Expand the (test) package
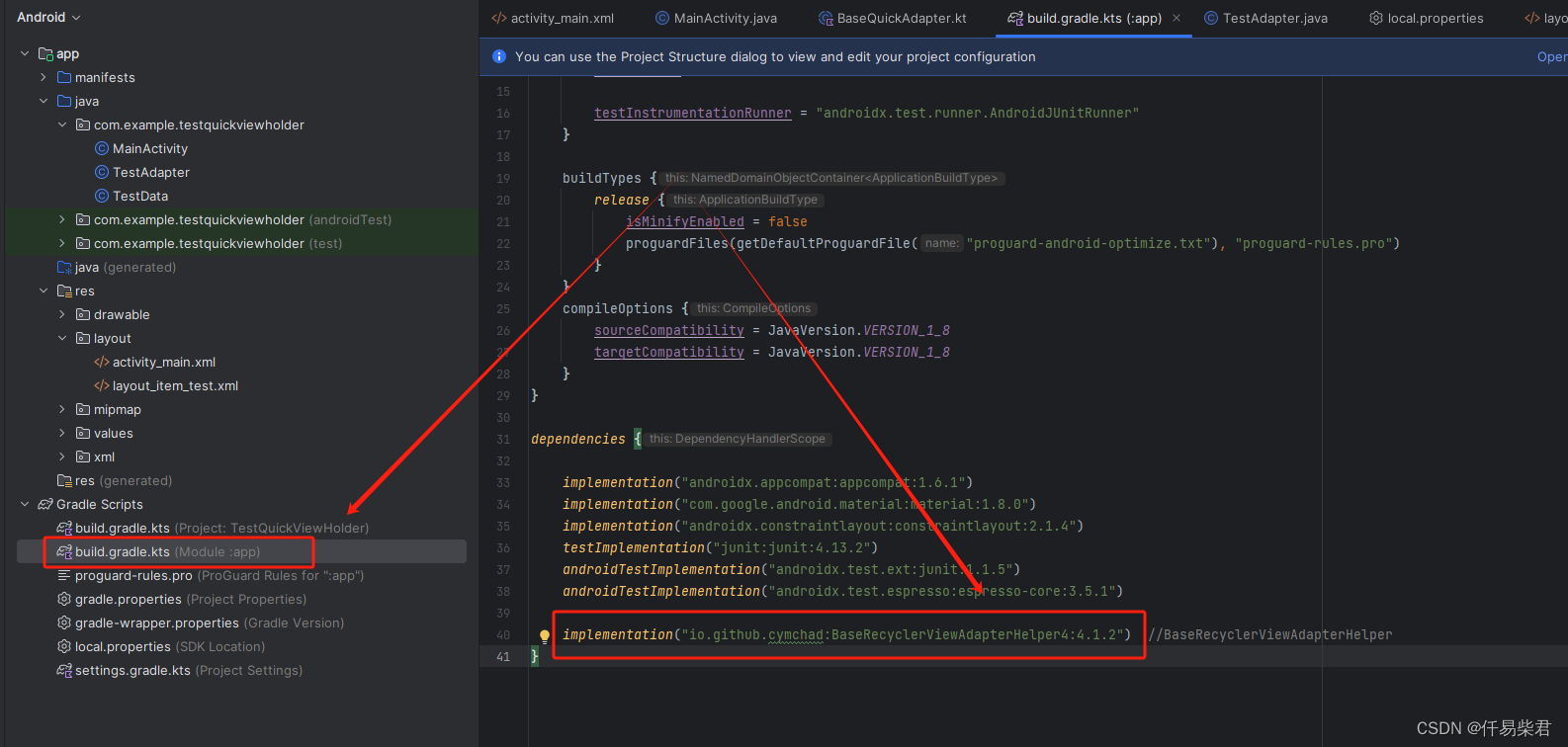This screenshot has height=747, width=1568. pos(62,243)
